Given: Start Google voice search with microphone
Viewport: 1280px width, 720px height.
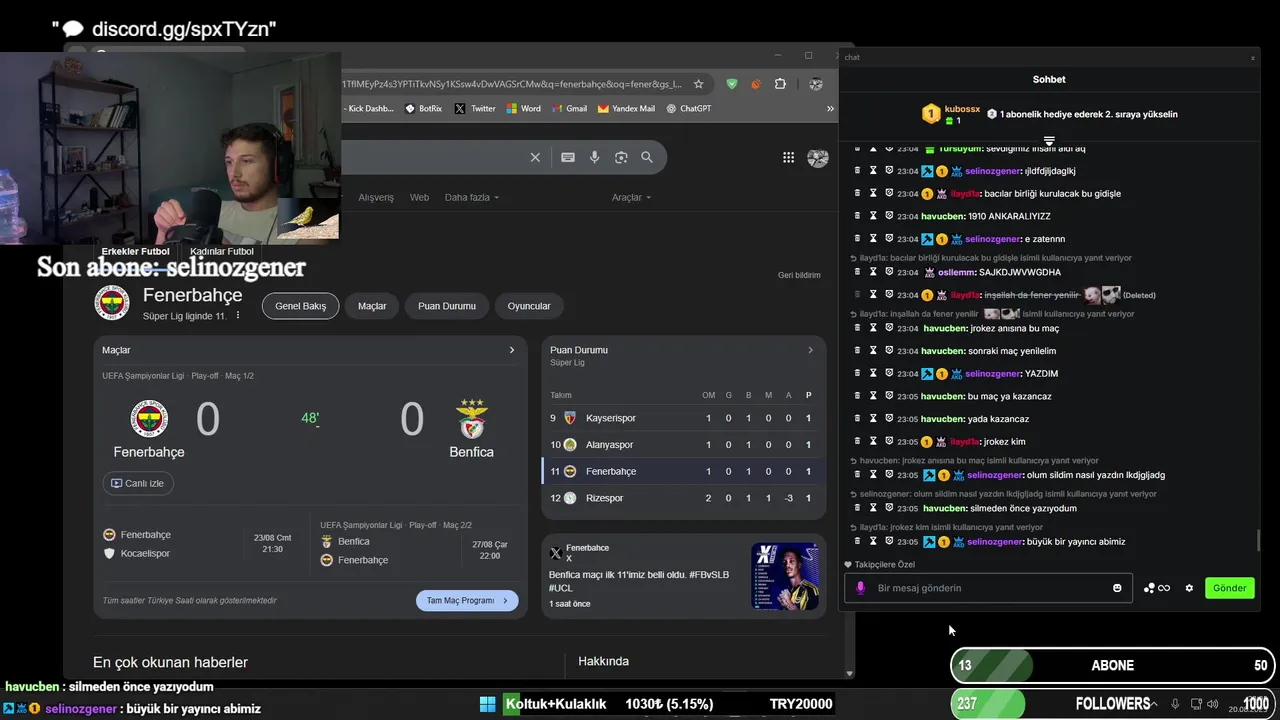Looking at the screenshot, I should 595,157.
